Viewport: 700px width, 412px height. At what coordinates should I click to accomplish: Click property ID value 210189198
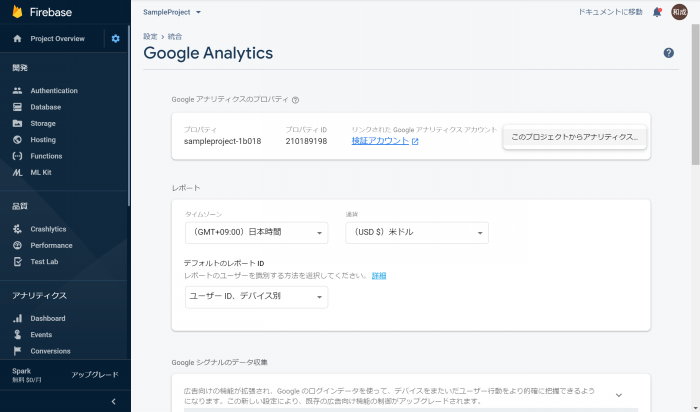306,141
